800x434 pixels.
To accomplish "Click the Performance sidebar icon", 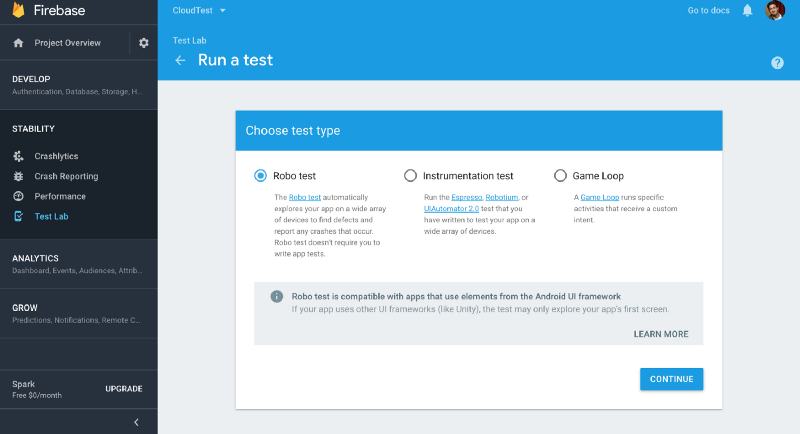I will coord(18,196).
